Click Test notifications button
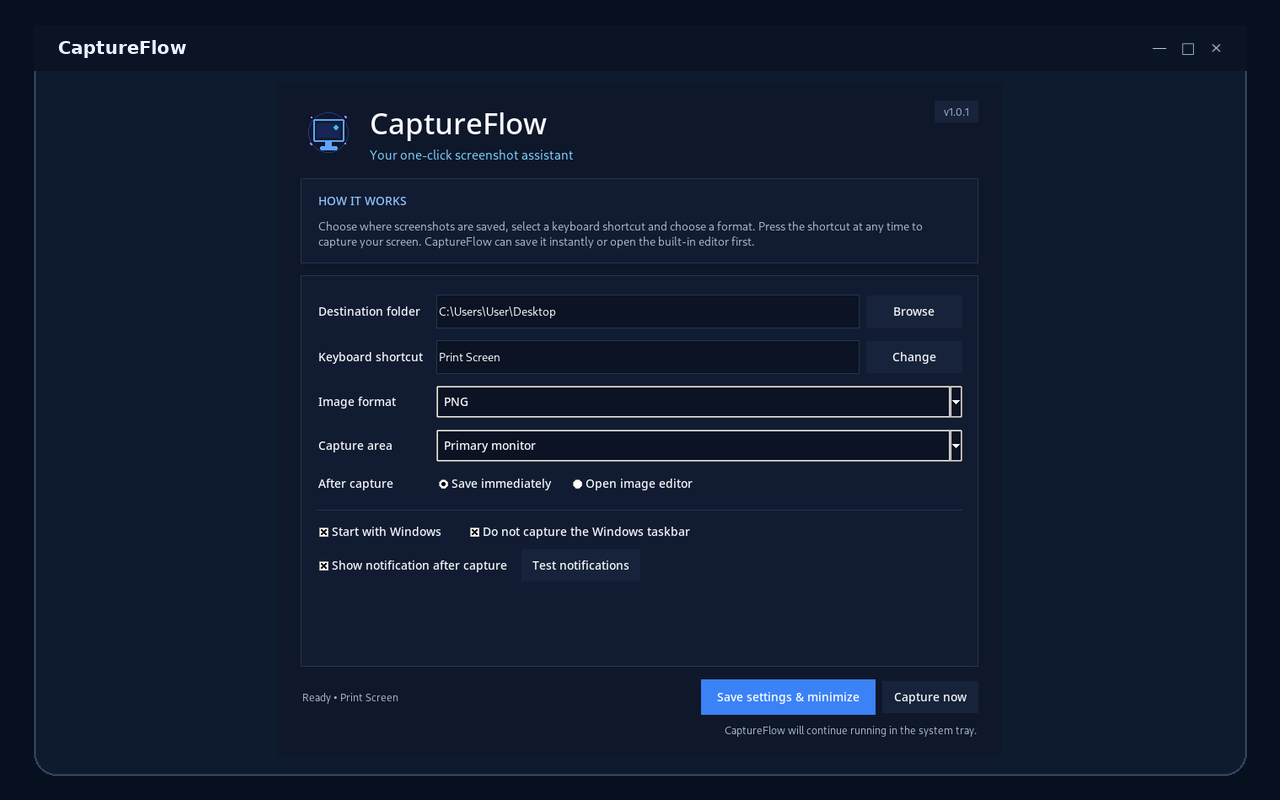Image resolution: width=1280 pixels, height=800 pixels. pos(580,565)
